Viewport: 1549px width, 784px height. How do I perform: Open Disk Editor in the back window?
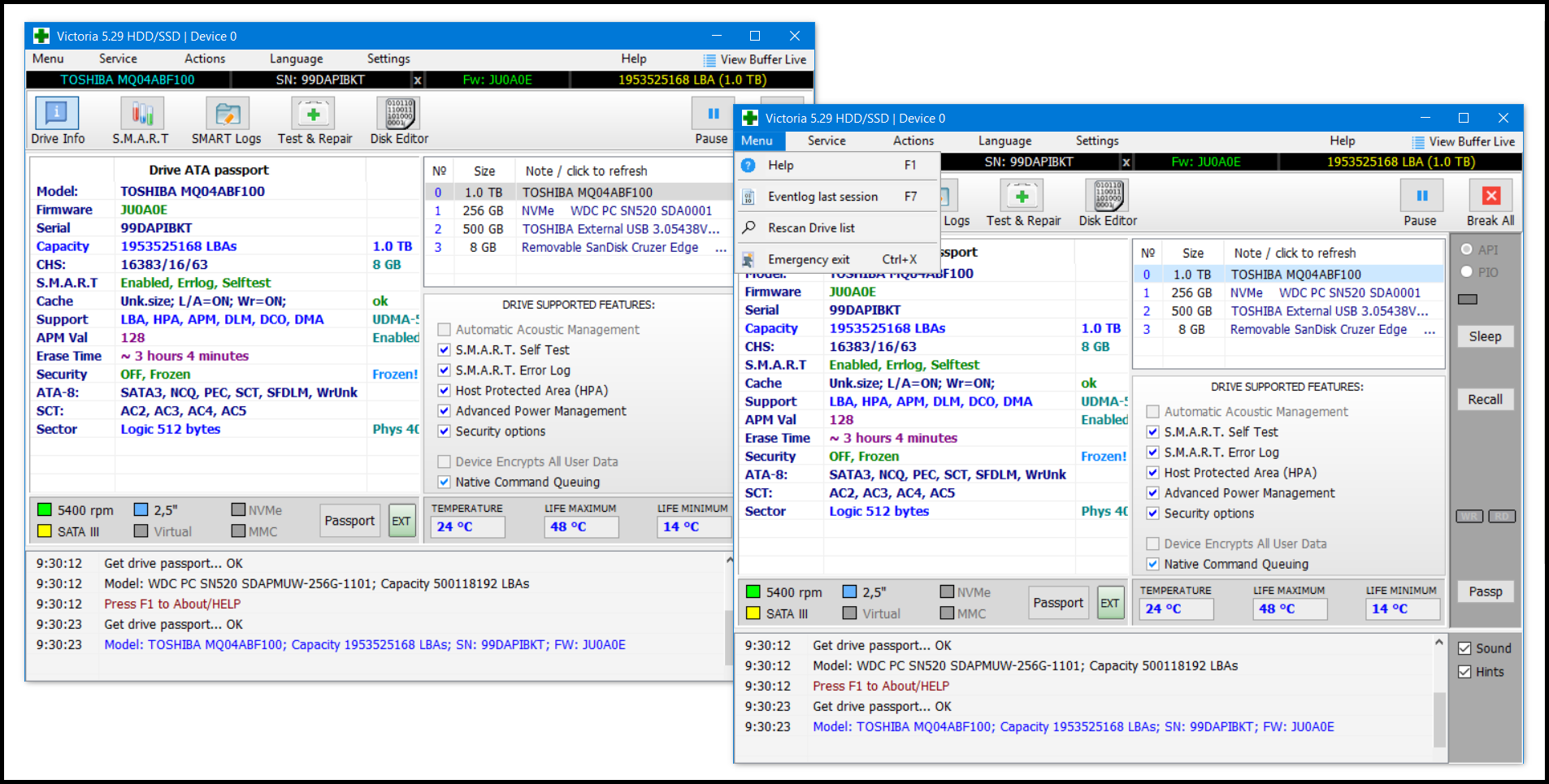pyautogui.click(x=399, y=120)
